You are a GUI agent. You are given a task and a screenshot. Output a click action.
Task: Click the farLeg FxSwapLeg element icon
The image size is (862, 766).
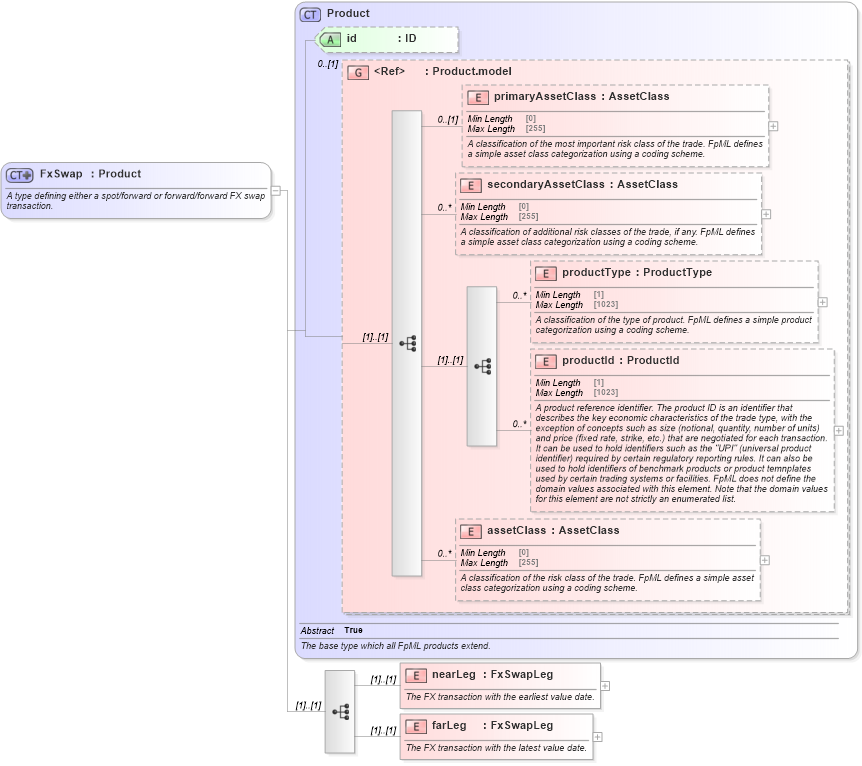pos(417,726)
